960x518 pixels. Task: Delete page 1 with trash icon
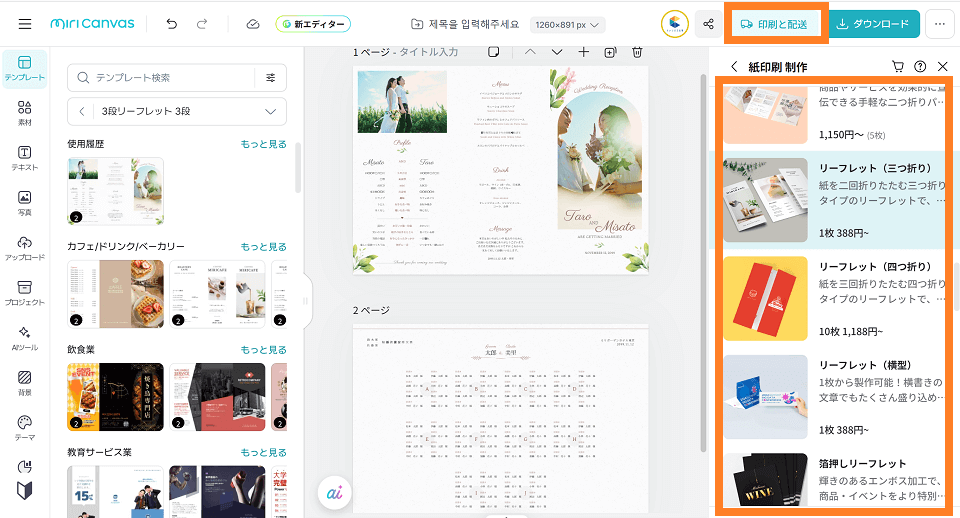click(638, 52)
